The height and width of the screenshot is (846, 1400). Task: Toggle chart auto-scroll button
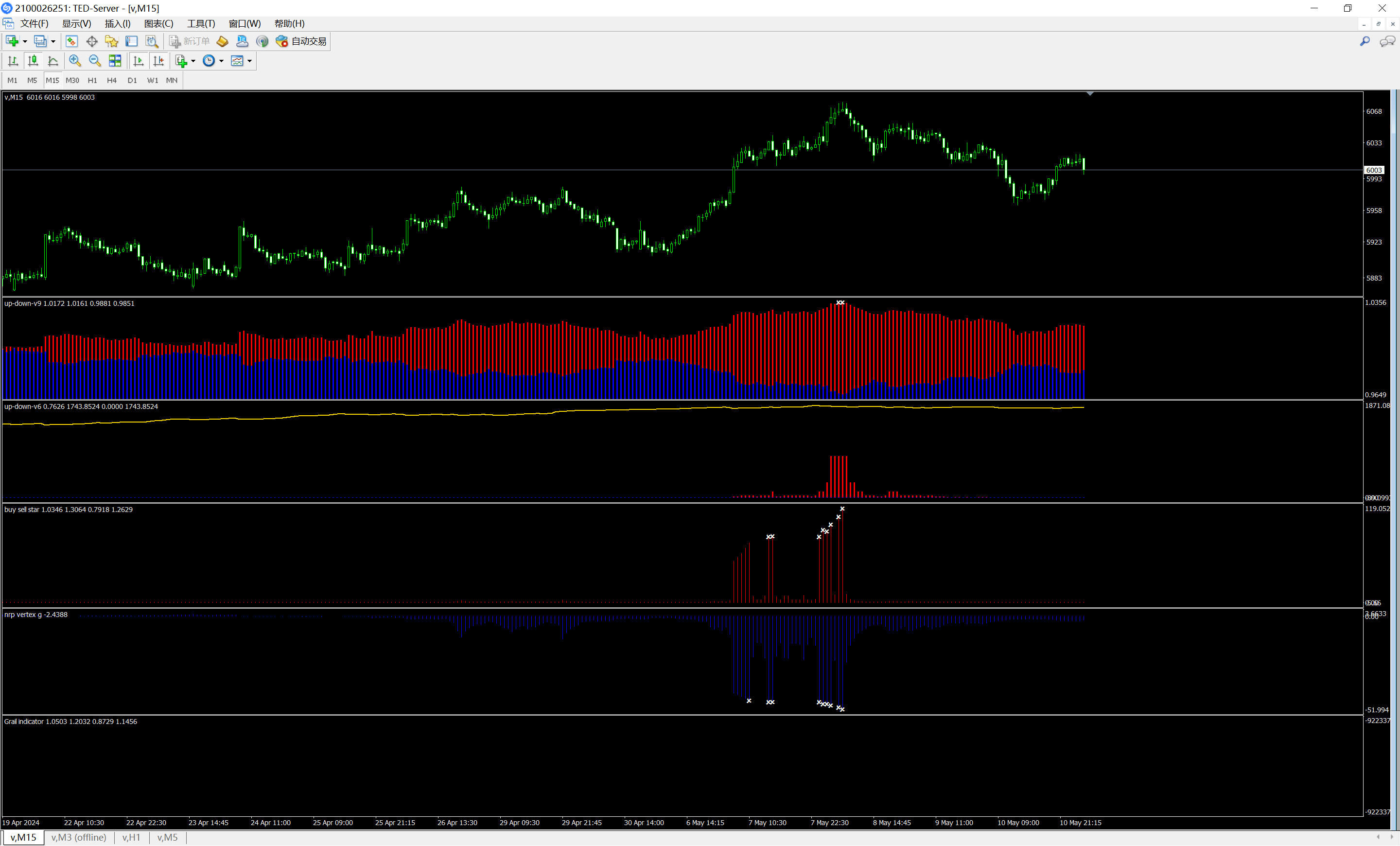pyautogui.click(x=138, y=61)
